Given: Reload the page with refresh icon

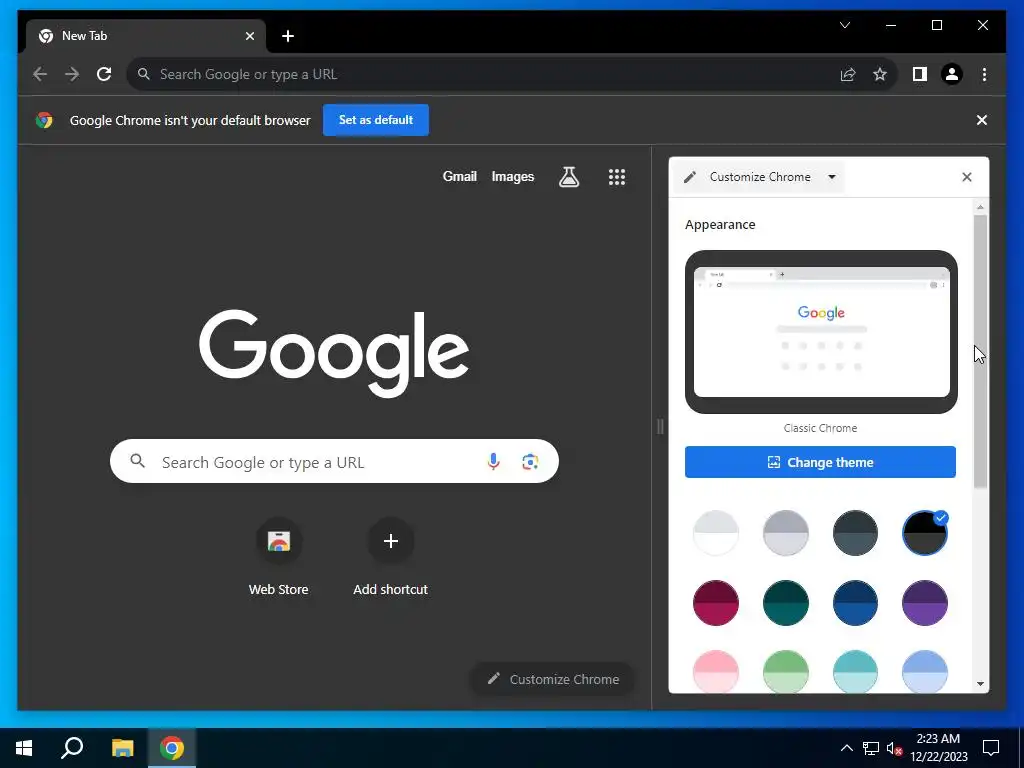Looking at the screenshot, I should point(104,74).
